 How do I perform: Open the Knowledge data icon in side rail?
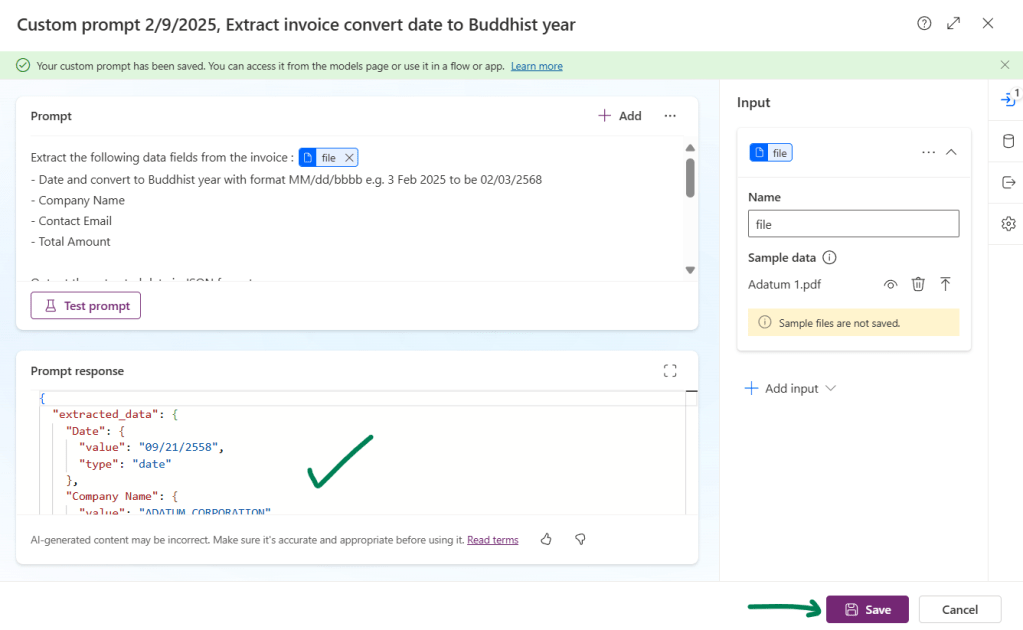coord(1008,141)
